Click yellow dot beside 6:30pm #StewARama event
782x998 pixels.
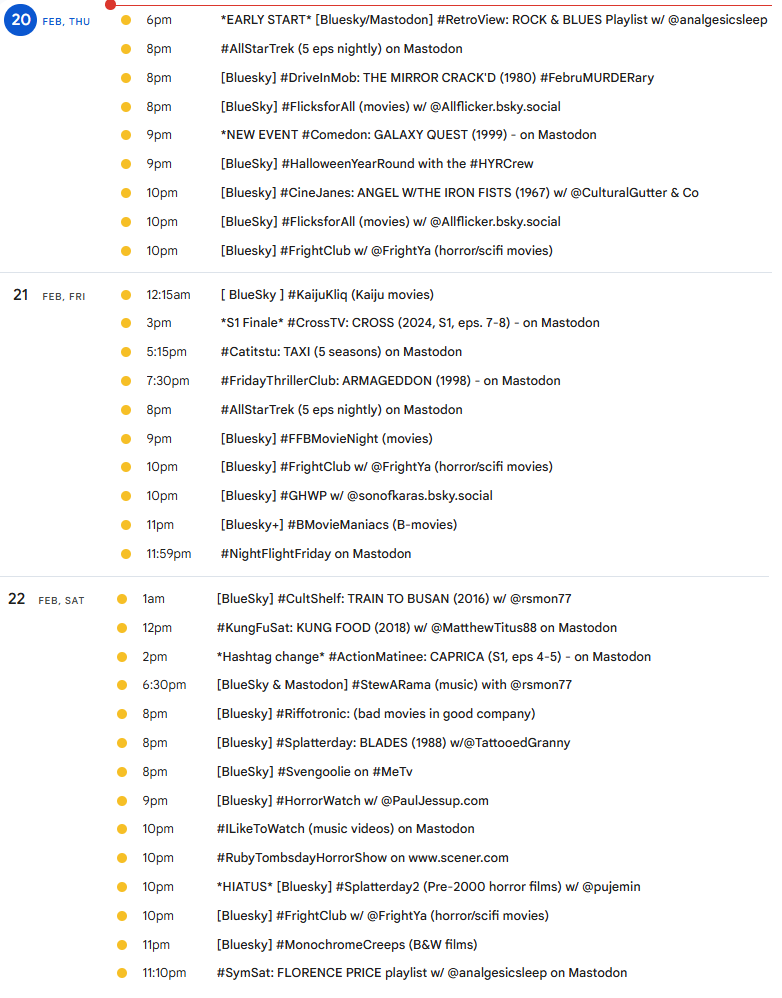click(122, 685)
